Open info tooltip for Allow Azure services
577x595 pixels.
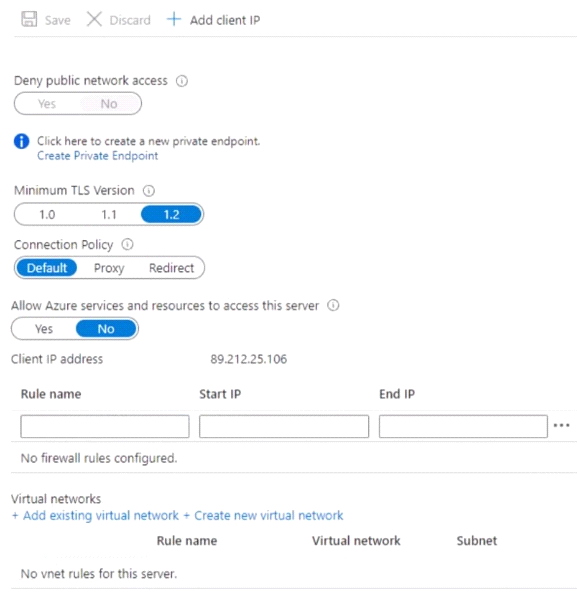tap(333, 305)
